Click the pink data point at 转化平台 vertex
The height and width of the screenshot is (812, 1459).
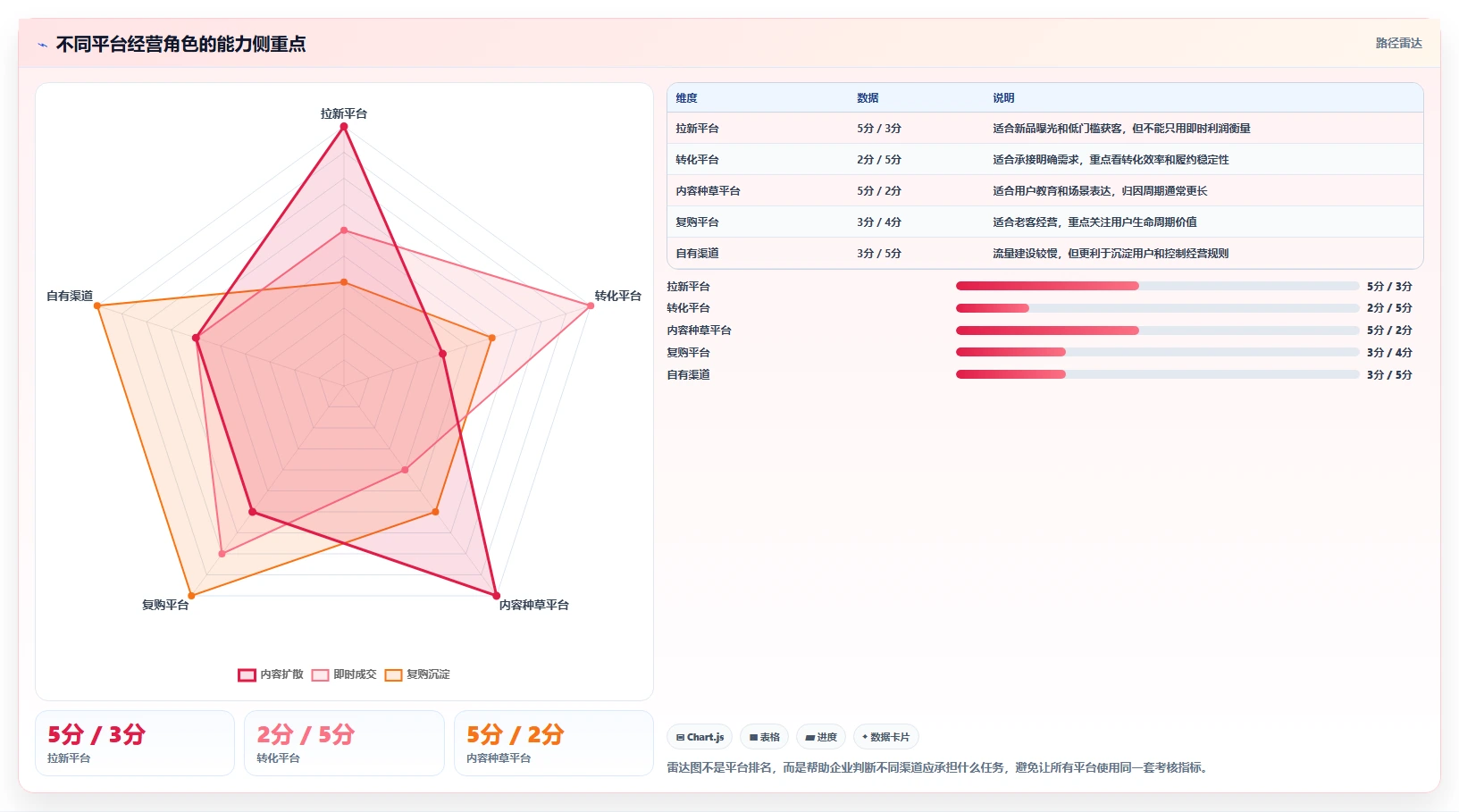(x=591, y=306)
